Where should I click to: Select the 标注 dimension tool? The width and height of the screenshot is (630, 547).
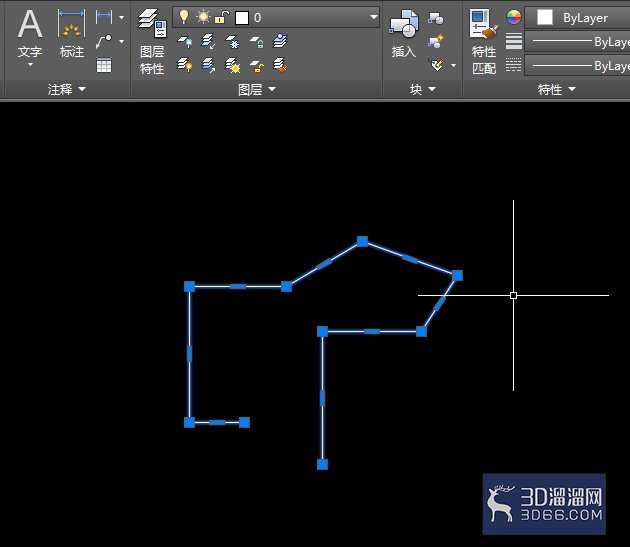click(72, 34)
